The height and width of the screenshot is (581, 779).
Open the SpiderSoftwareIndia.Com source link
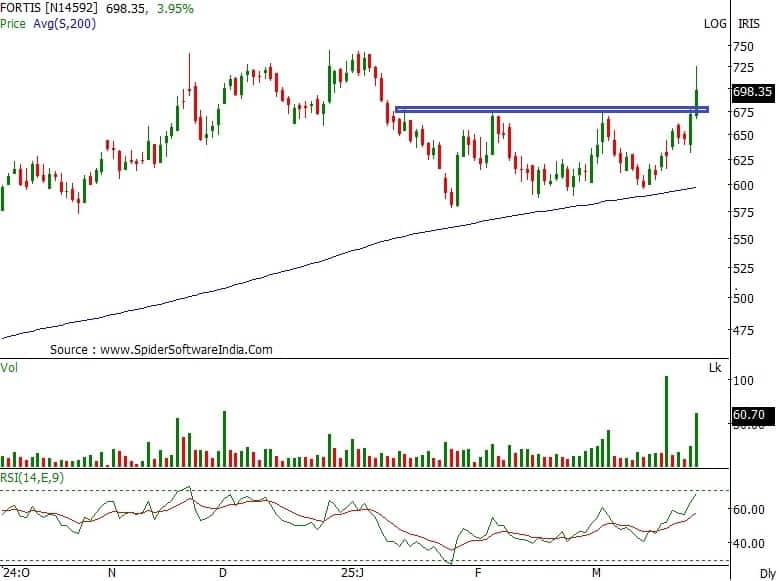coord(185,350)
